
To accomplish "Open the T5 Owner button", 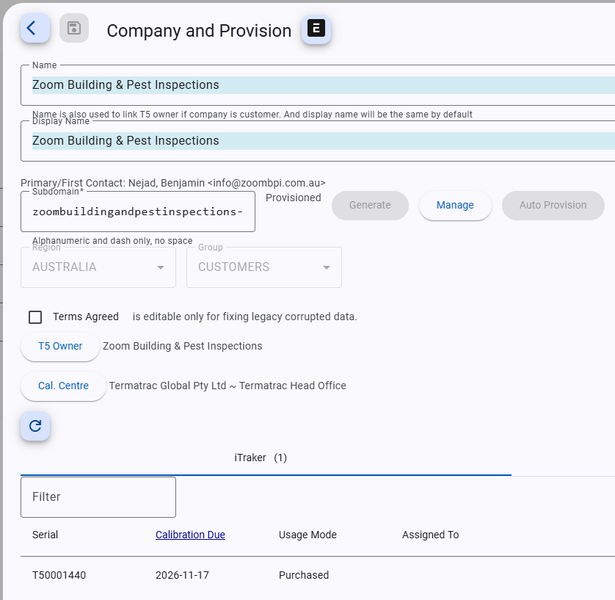I will pyautogui.click(x=60, y=346).
